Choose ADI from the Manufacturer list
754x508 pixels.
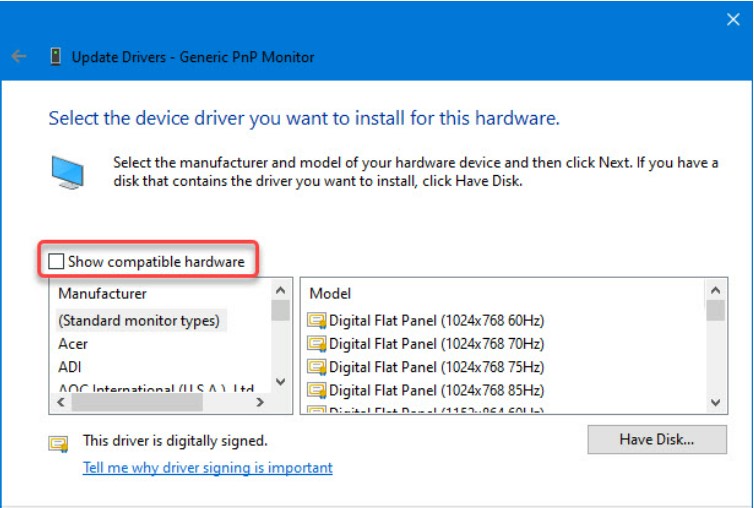point(70,367)
